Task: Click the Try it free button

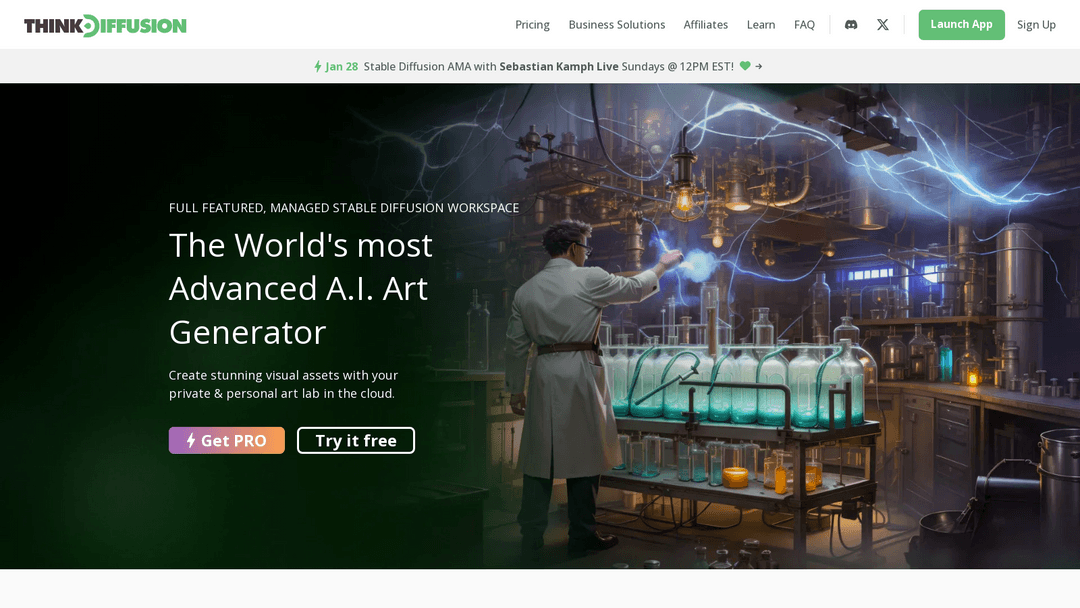Action: tap(355, 440)
